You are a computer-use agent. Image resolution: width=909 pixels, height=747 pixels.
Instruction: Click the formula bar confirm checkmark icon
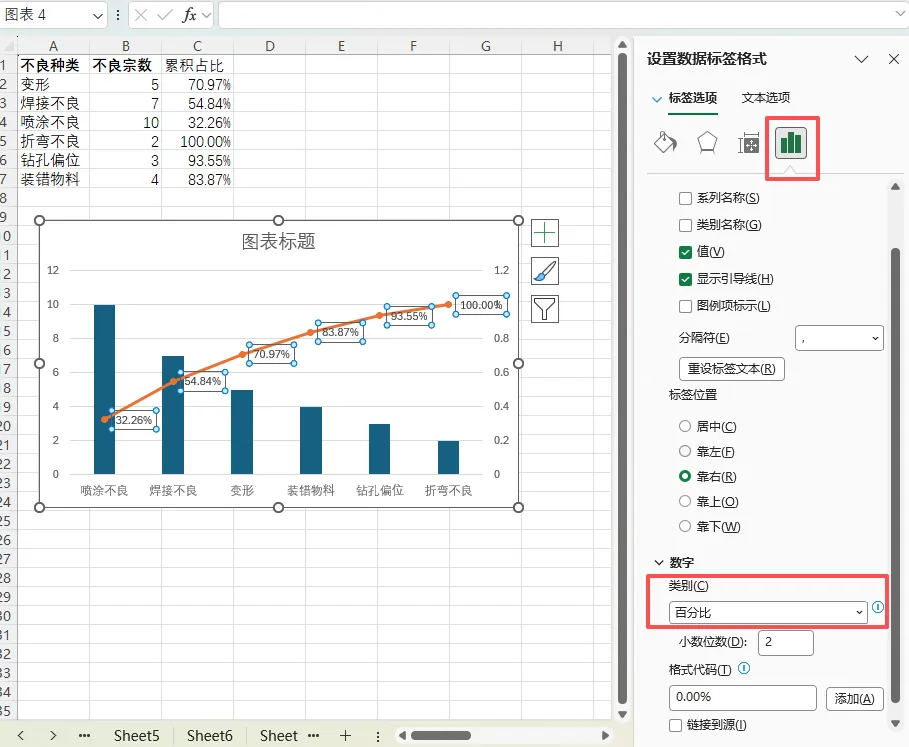point(165,15)
